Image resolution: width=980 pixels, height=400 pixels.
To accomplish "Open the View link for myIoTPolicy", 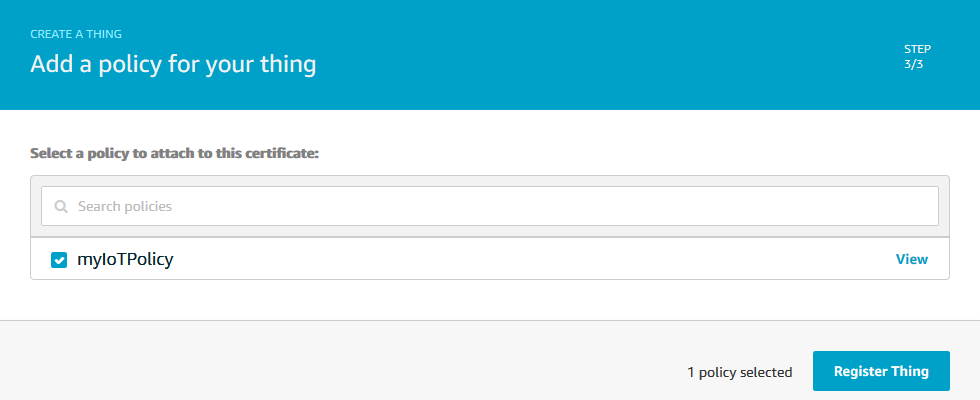I will click(911, 259).
